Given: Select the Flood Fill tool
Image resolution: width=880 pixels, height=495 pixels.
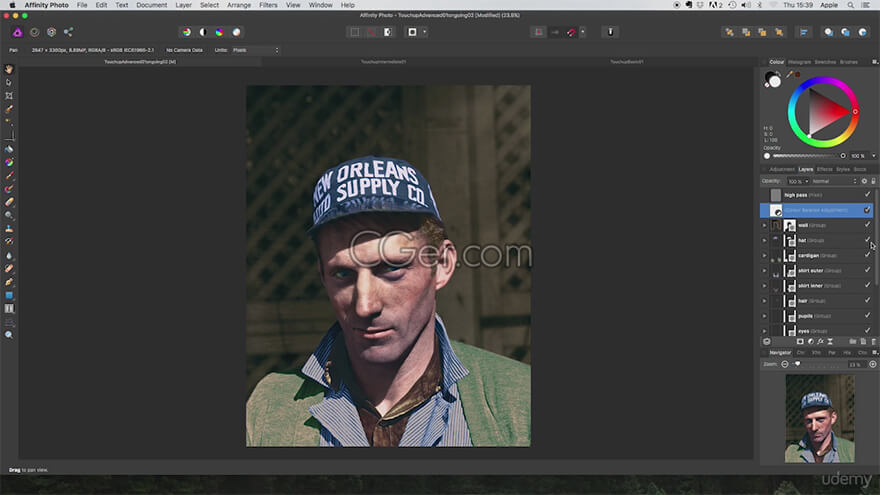Looking at the screenshot, I should pyautogui.click(x=9, y=149).
